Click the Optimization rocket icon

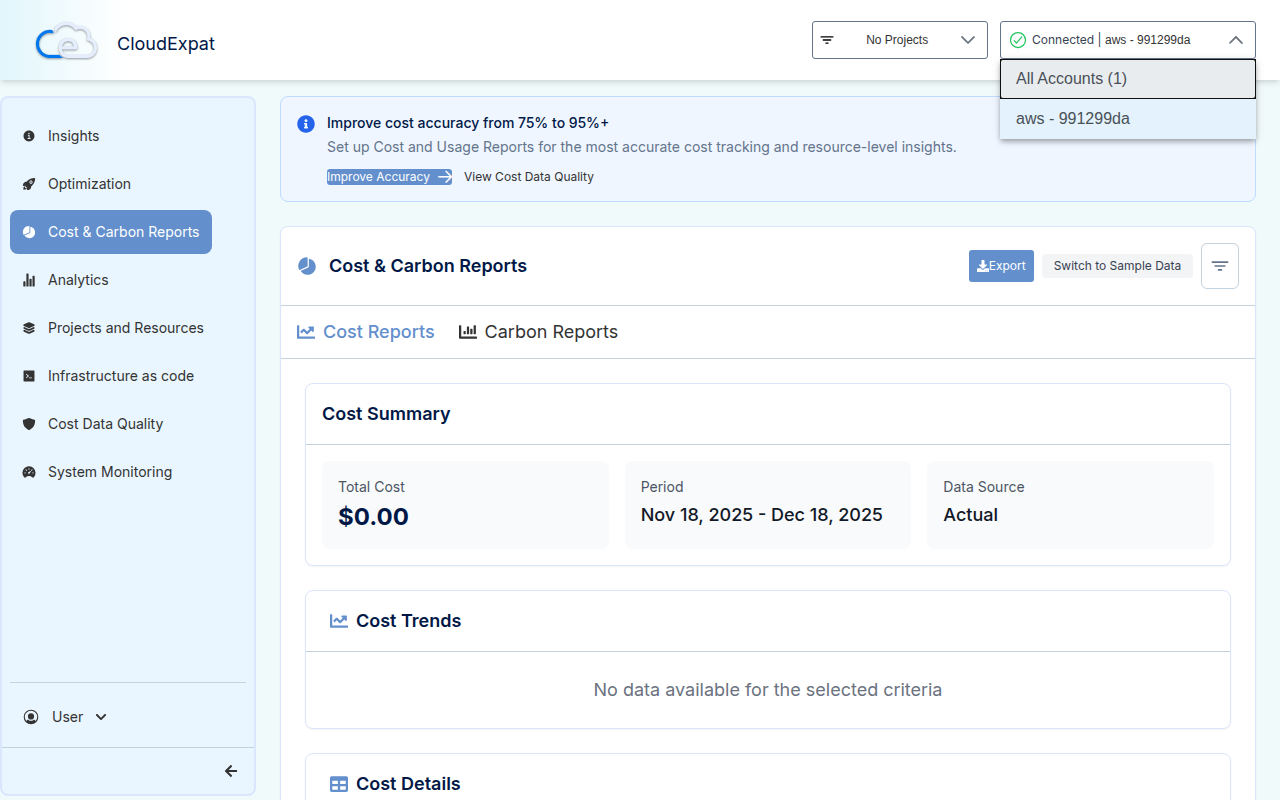click(x=29, y=184)
